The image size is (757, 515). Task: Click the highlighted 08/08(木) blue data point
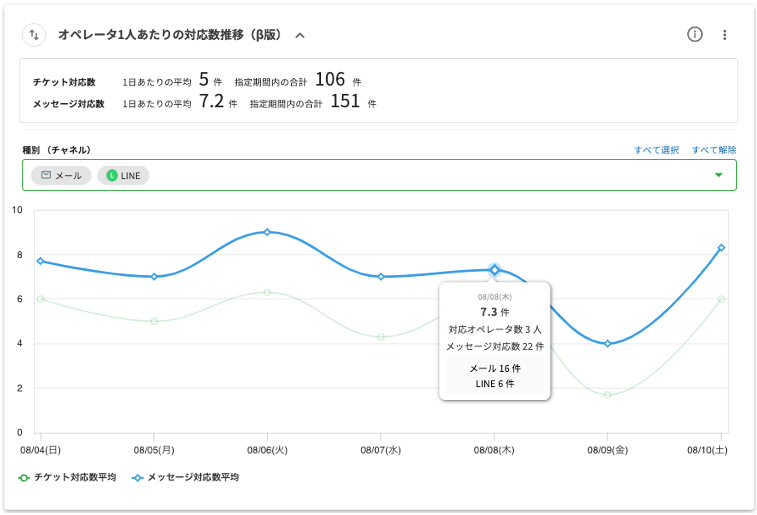click(x=494, y=270)
